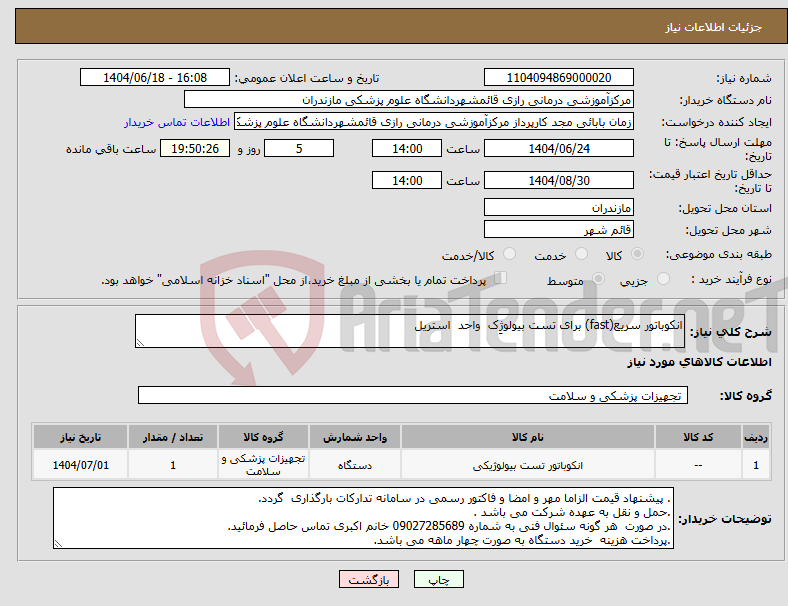The width and height of the screenshot is (788, 606).
Task: Click the validity hour field next to 1404/08/30
Action: point(407,180)
